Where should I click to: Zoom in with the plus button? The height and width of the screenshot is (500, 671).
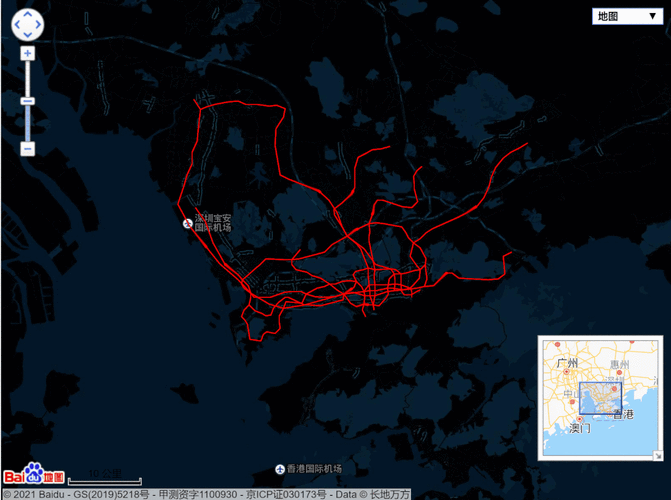(27, 53)
